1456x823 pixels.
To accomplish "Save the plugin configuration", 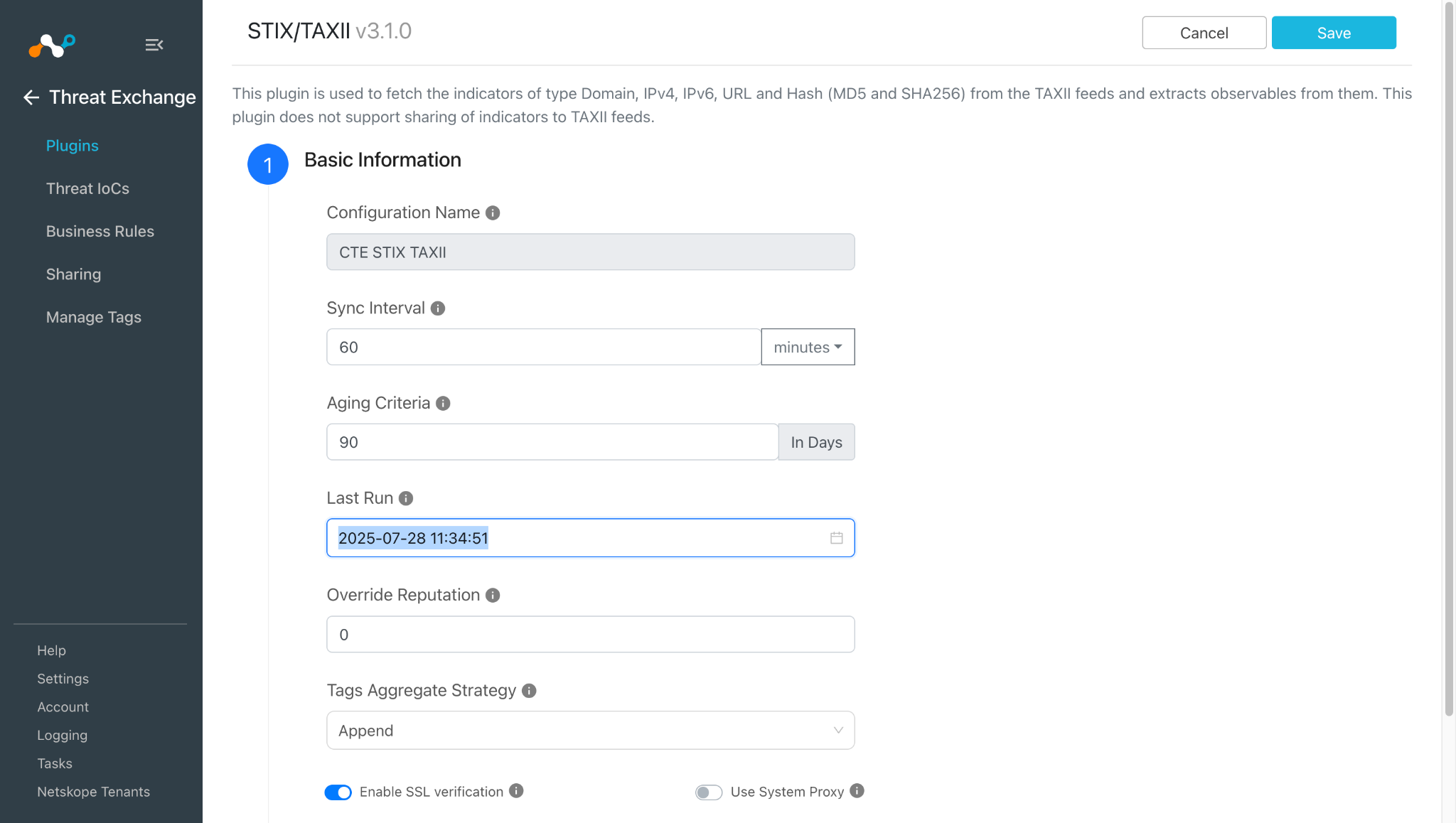I will (x=1334, y=33).
